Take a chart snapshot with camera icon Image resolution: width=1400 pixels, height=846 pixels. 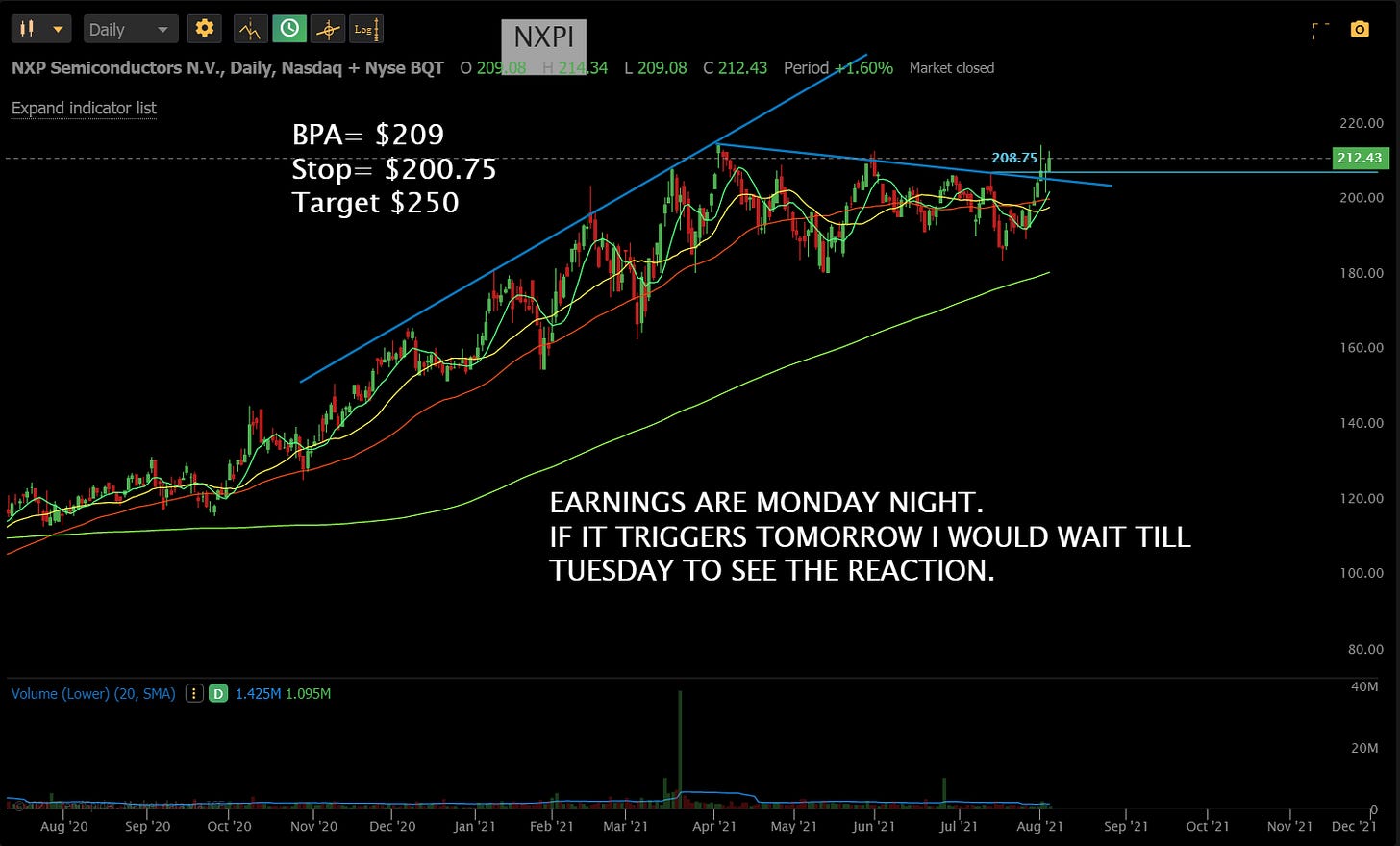pyautogui.click(x=1359, y=30)
